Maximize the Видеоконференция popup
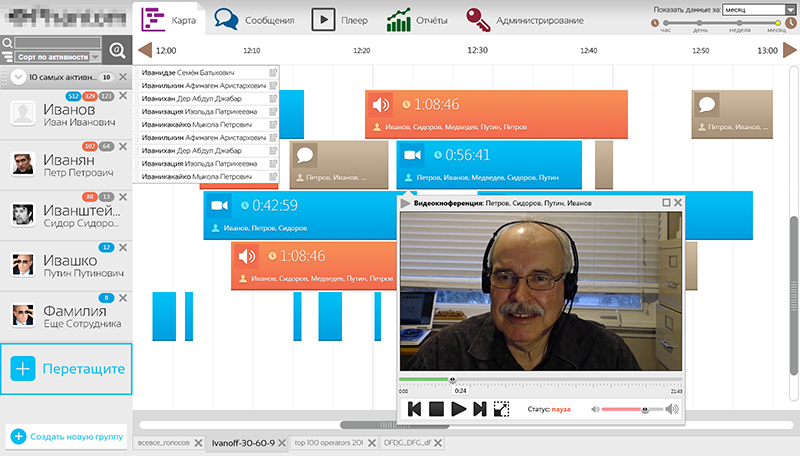This screenshot has width=800, height=456. pos(666,202)
